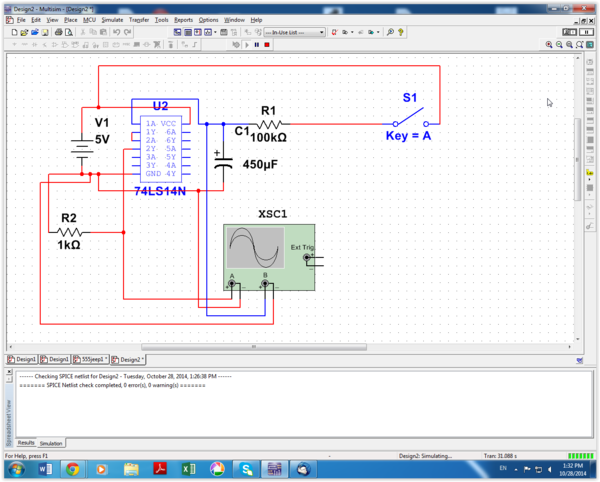This screenshot has width=600, height=482.
Task: Open the In-Use List dropdown
Action: [x=295, y=33]
